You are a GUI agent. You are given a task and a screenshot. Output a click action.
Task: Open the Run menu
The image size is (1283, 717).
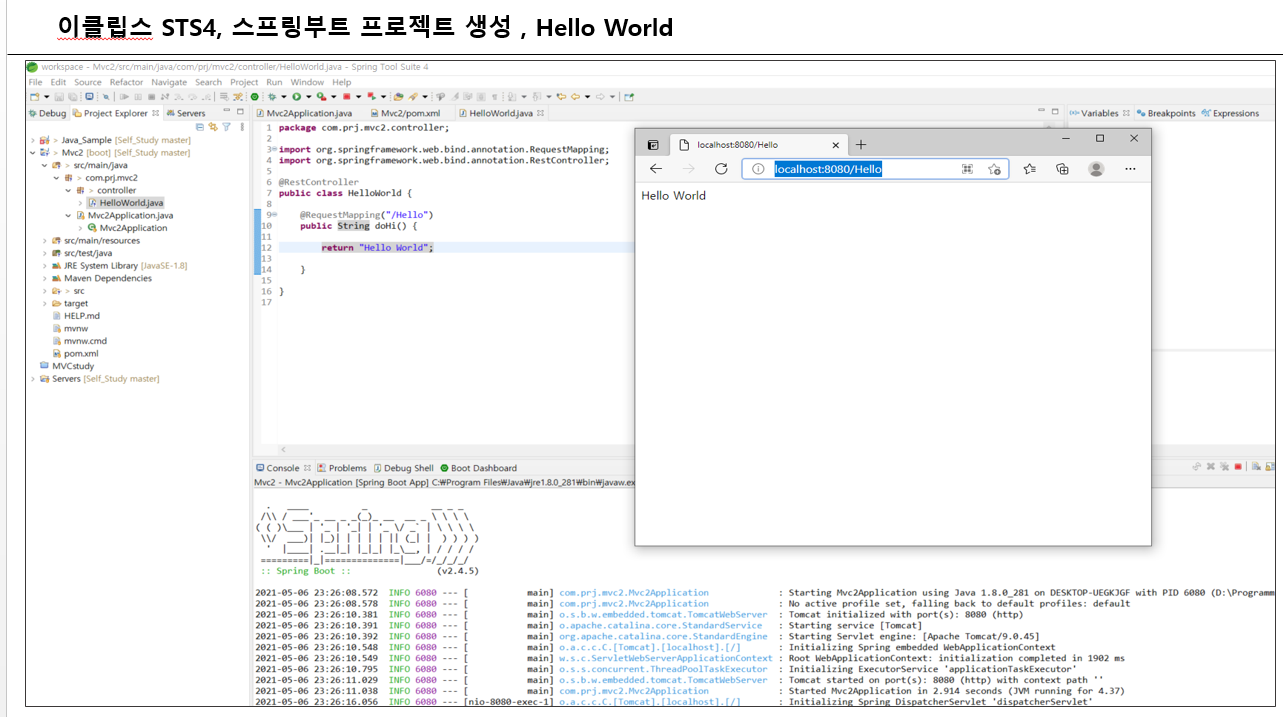(274, 82)
